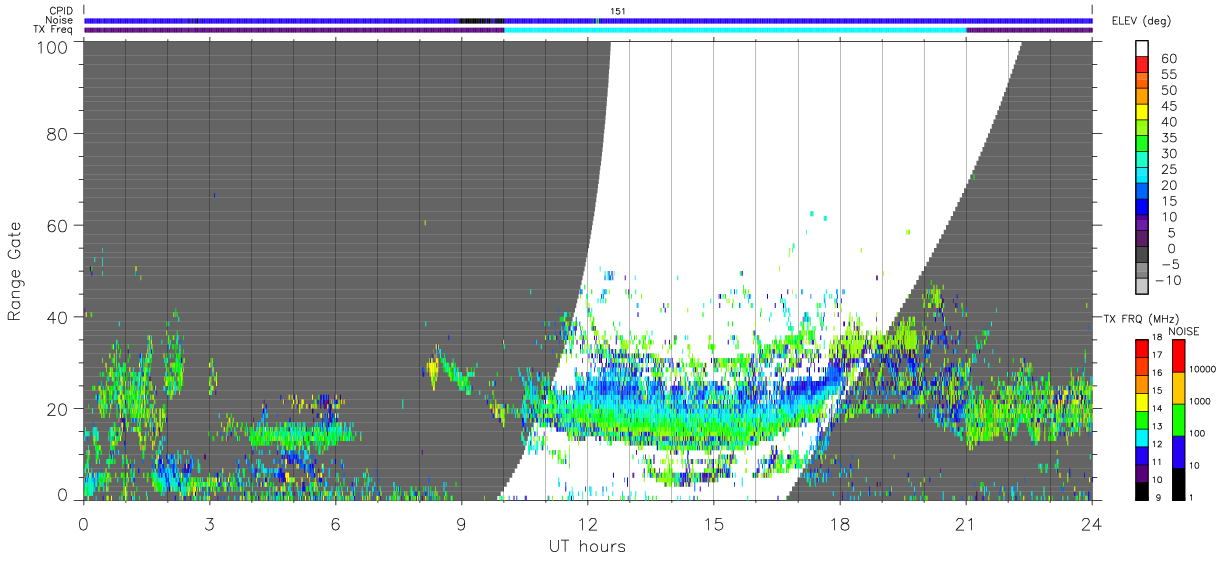Click the UT hours axis title

point(587,546)
